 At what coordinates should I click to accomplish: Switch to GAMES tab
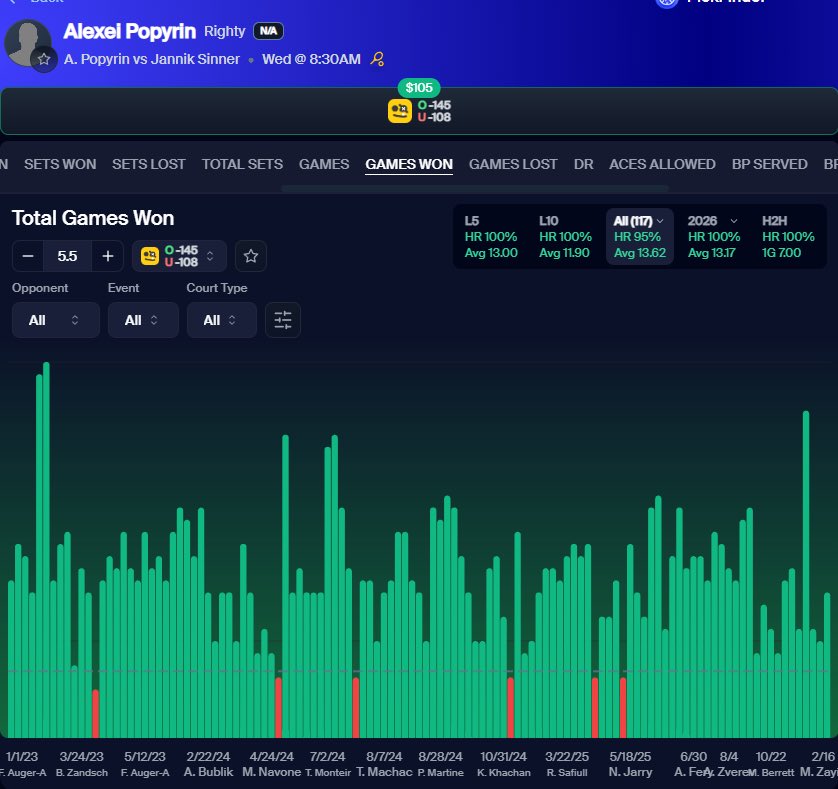[324, 164]
